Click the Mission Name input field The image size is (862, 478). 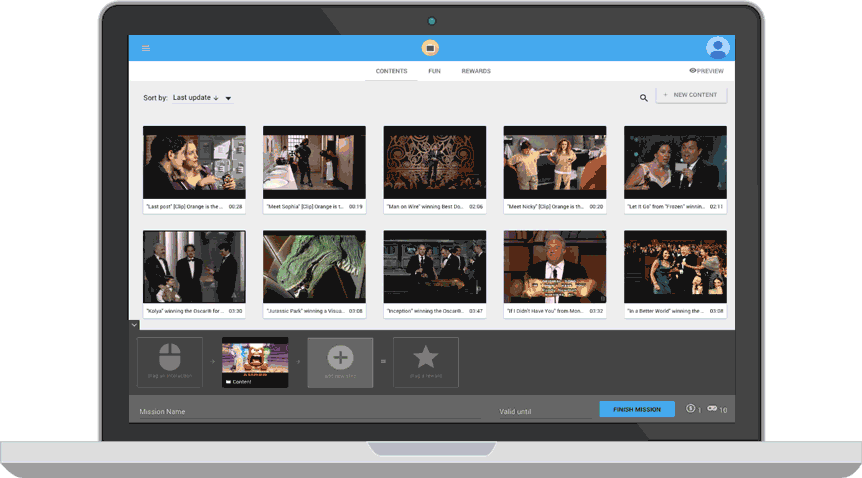[310, 411]
